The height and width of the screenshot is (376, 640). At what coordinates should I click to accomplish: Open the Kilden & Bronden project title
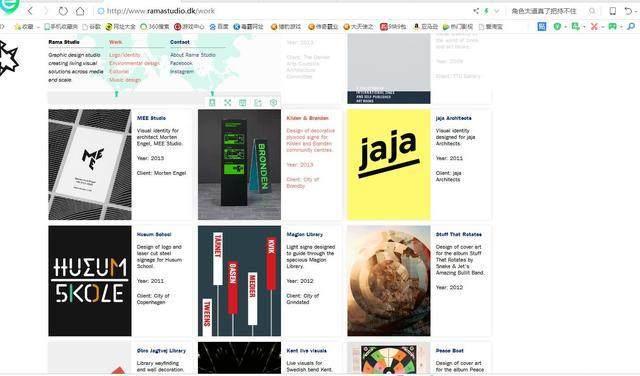click(307, 118)
